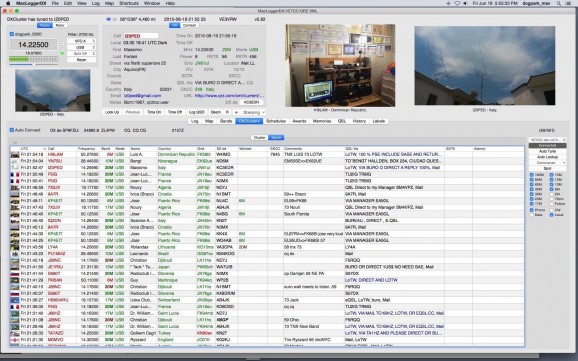
Task: Click the France flag in first F5IG row
Action: [15, 174]
